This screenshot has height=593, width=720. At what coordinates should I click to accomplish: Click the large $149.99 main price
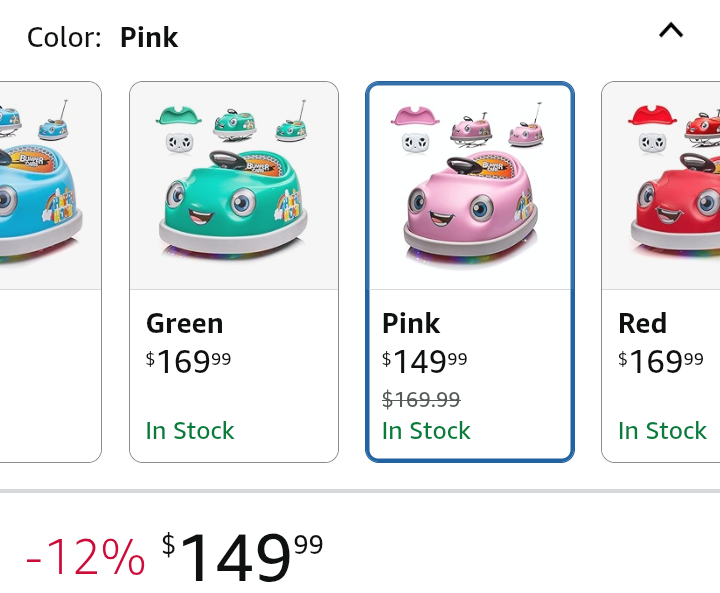(x=243, y=555)
